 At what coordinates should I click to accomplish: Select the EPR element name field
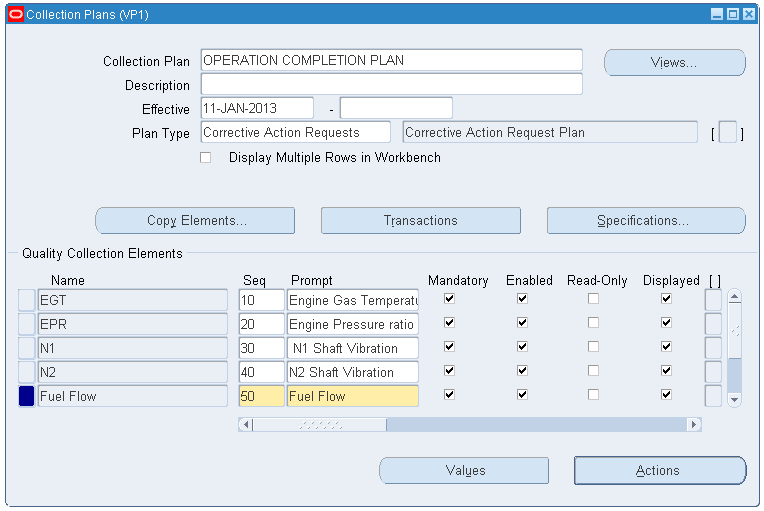(x=133, y=324)
